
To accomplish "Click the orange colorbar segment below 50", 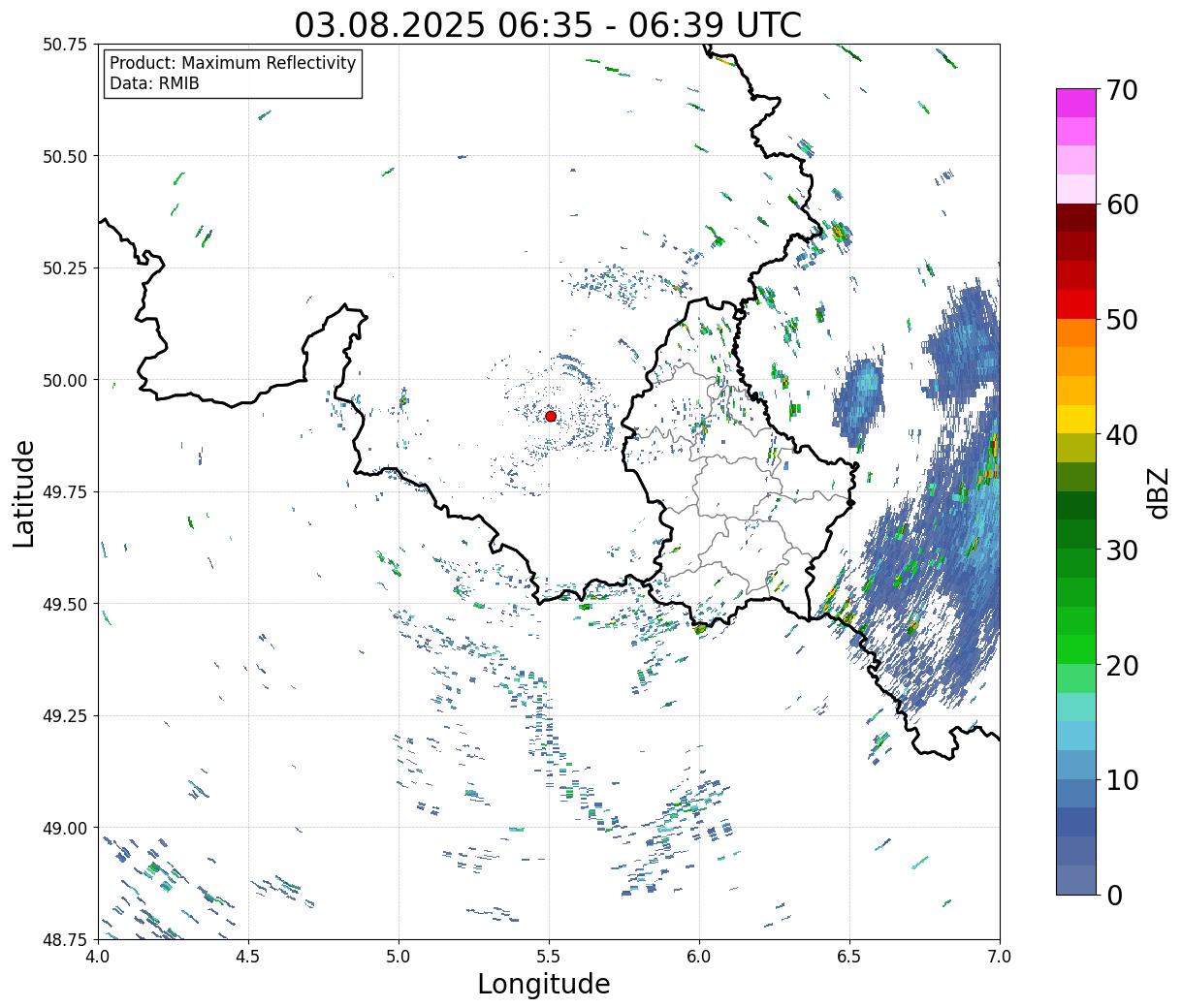I will pos(1076,332).
